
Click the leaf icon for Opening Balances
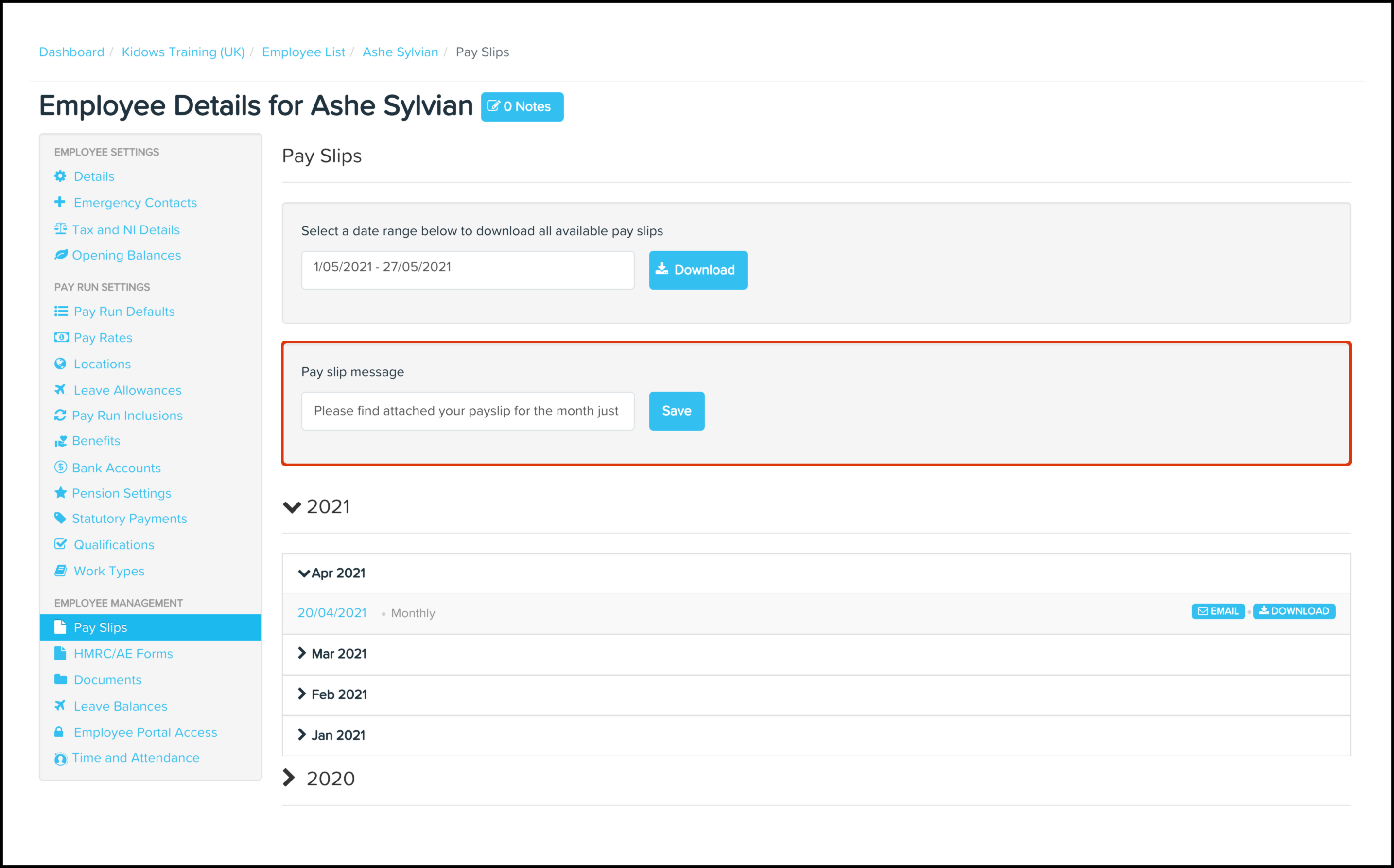61,255
